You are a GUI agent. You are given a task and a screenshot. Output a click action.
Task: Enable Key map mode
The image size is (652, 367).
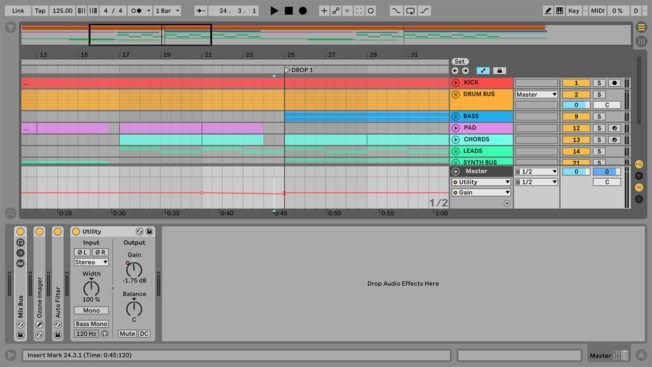[573, 11]
